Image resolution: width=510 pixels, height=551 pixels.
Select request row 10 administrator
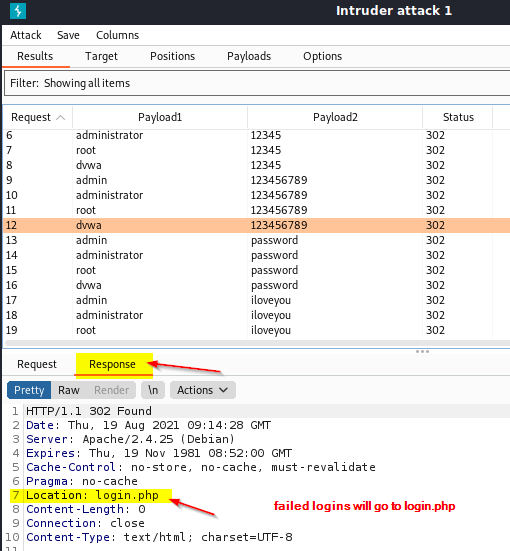257,195
